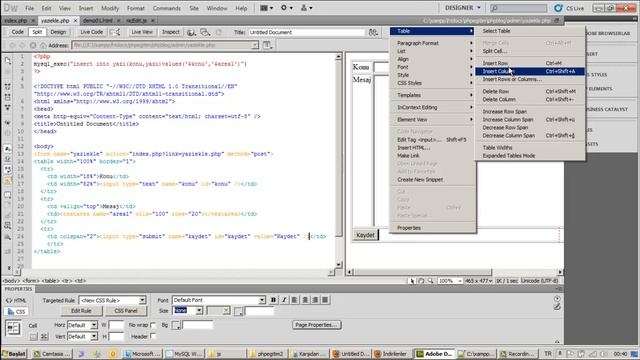Click the split cell icon under Cell
Screen dimensions: 640x360
(x=44, y=336)
